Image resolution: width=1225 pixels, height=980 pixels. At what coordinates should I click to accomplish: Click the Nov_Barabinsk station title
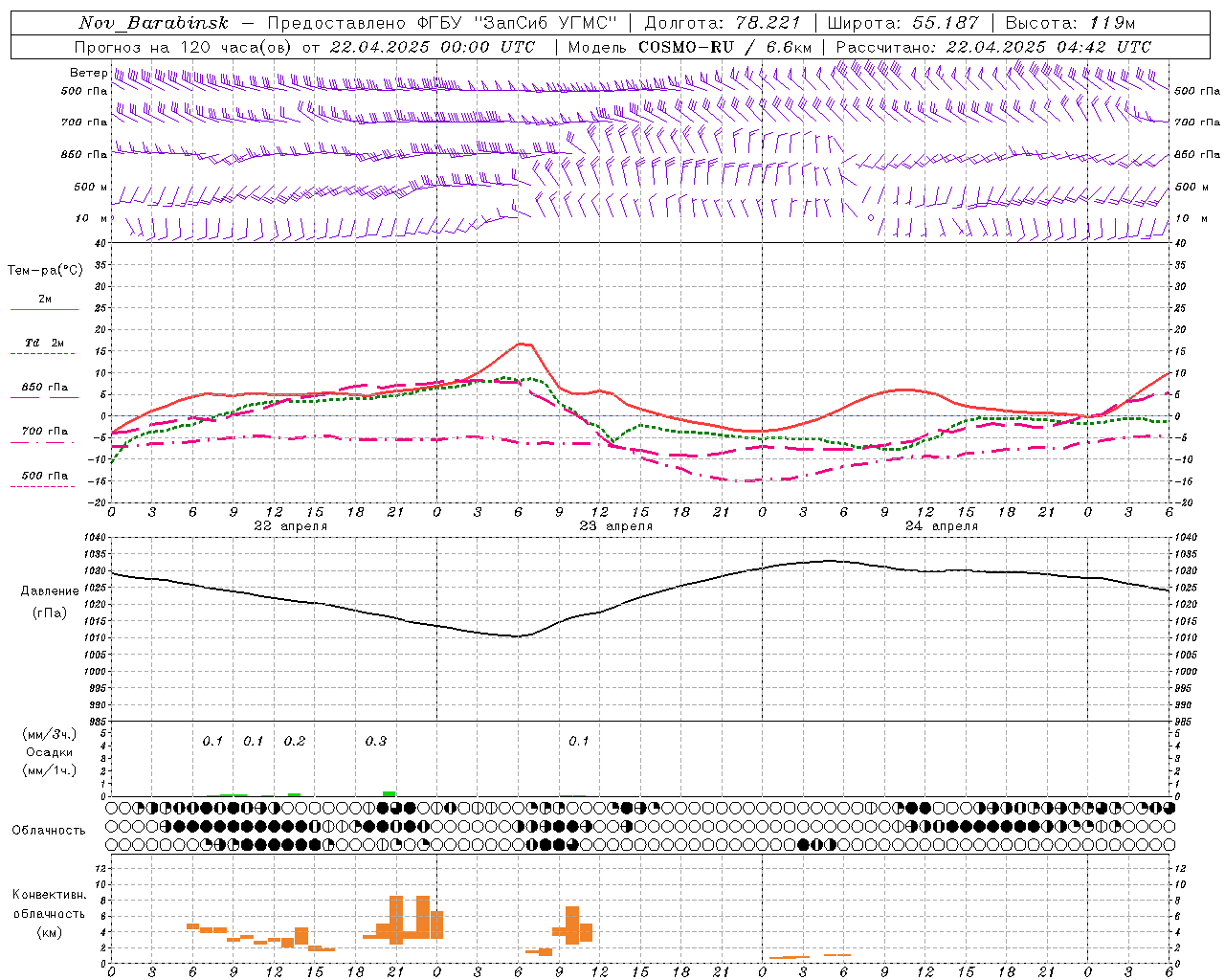(154, 23)
